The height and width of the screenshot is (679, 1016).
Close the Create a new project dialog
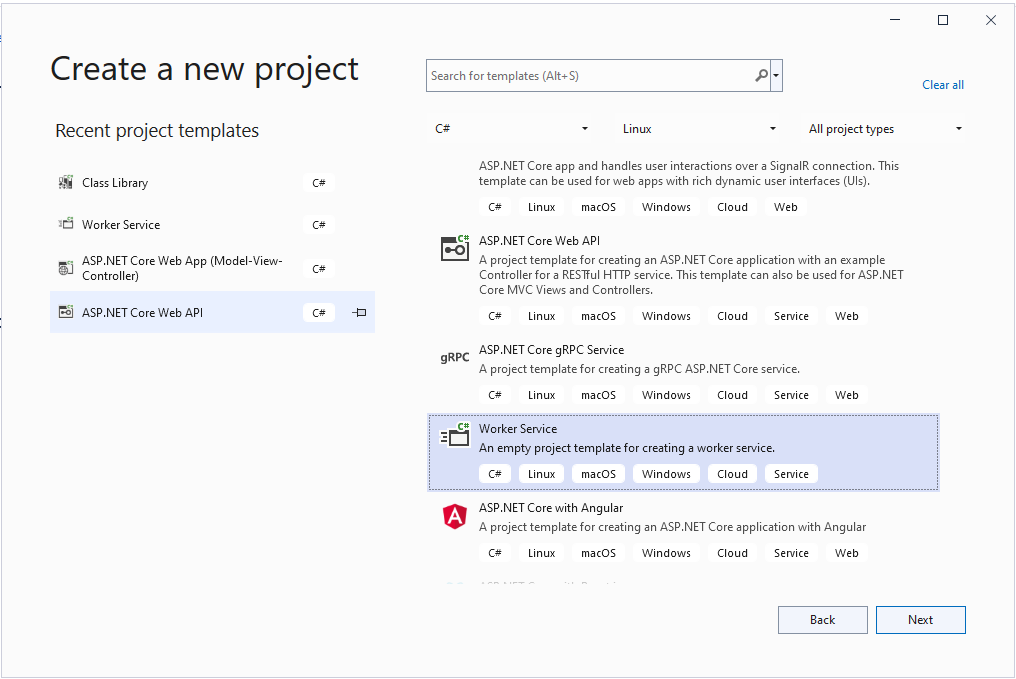991,20
